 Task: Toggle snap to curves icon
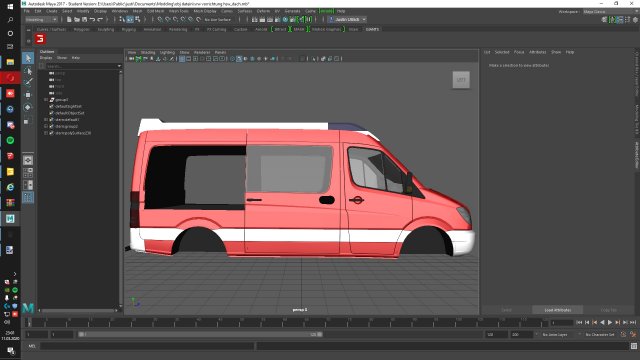(x=168, y=19)
